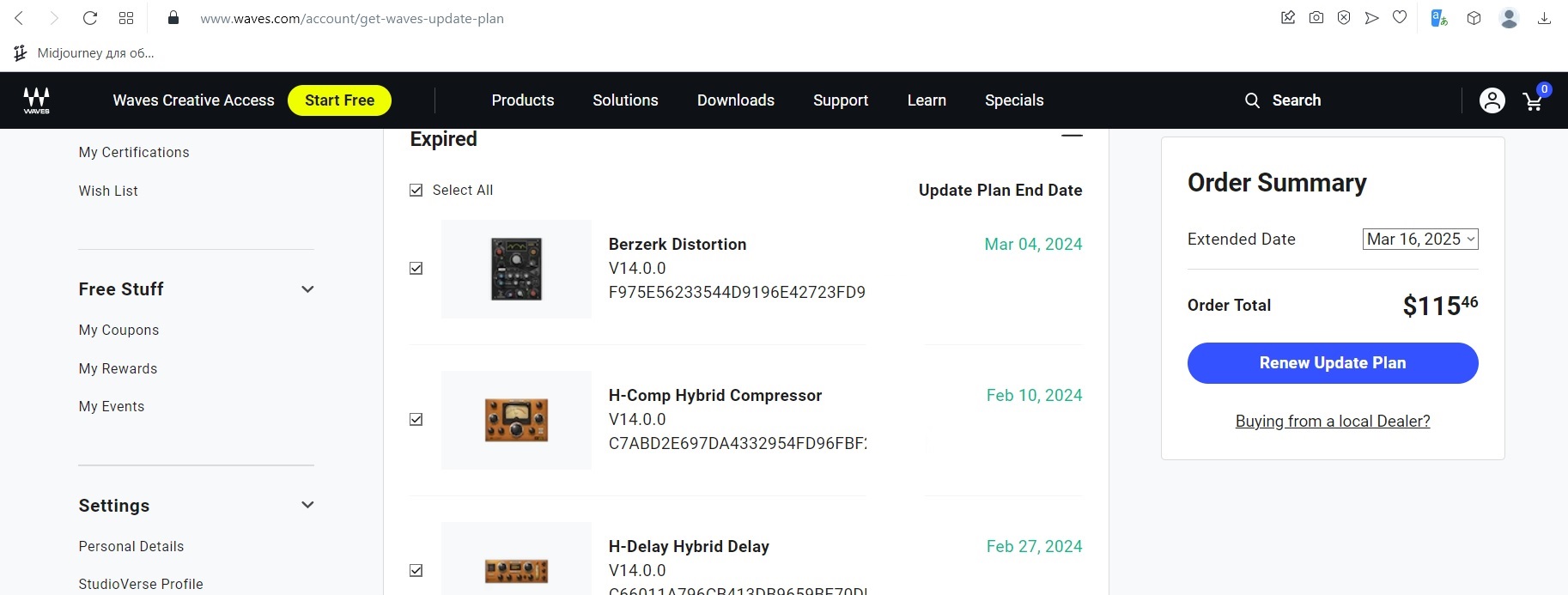
Task: Click the browser snapshot camera icon
Action: [1316, 18]
